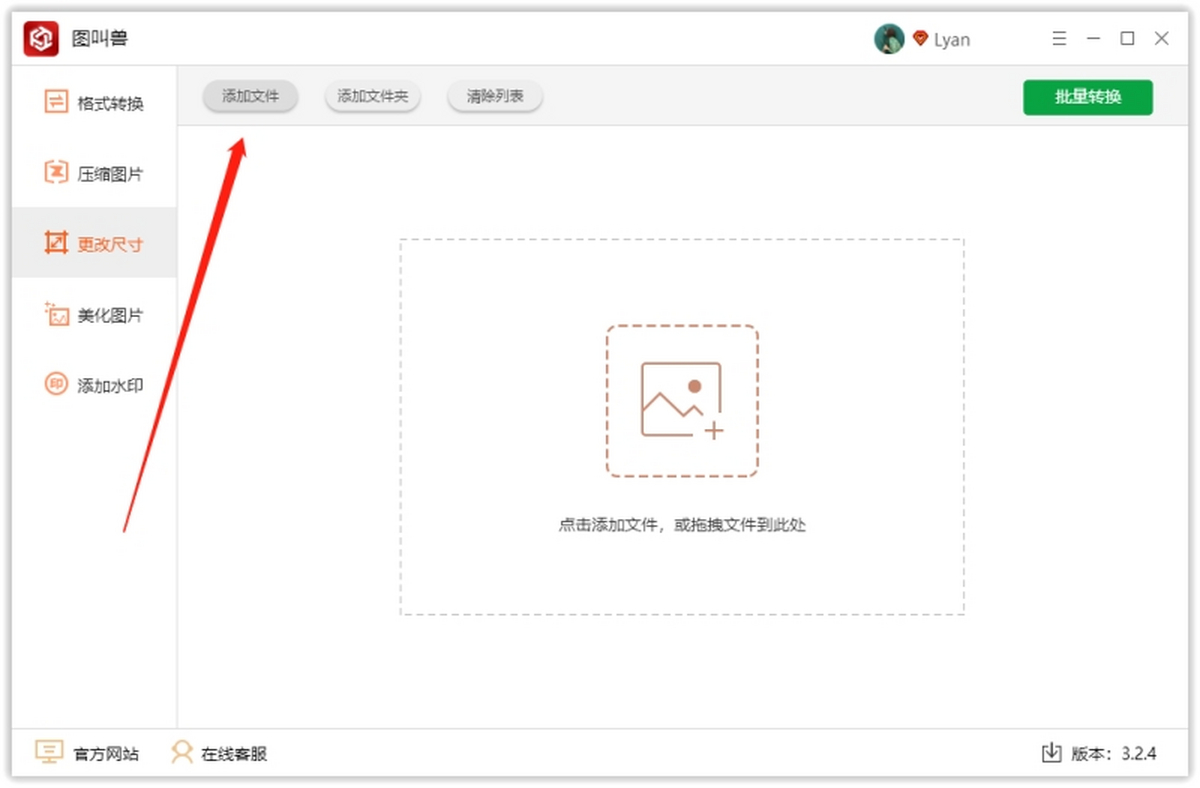
Task: Click the 添加文件夹 button
Action: tap(373, 97)
